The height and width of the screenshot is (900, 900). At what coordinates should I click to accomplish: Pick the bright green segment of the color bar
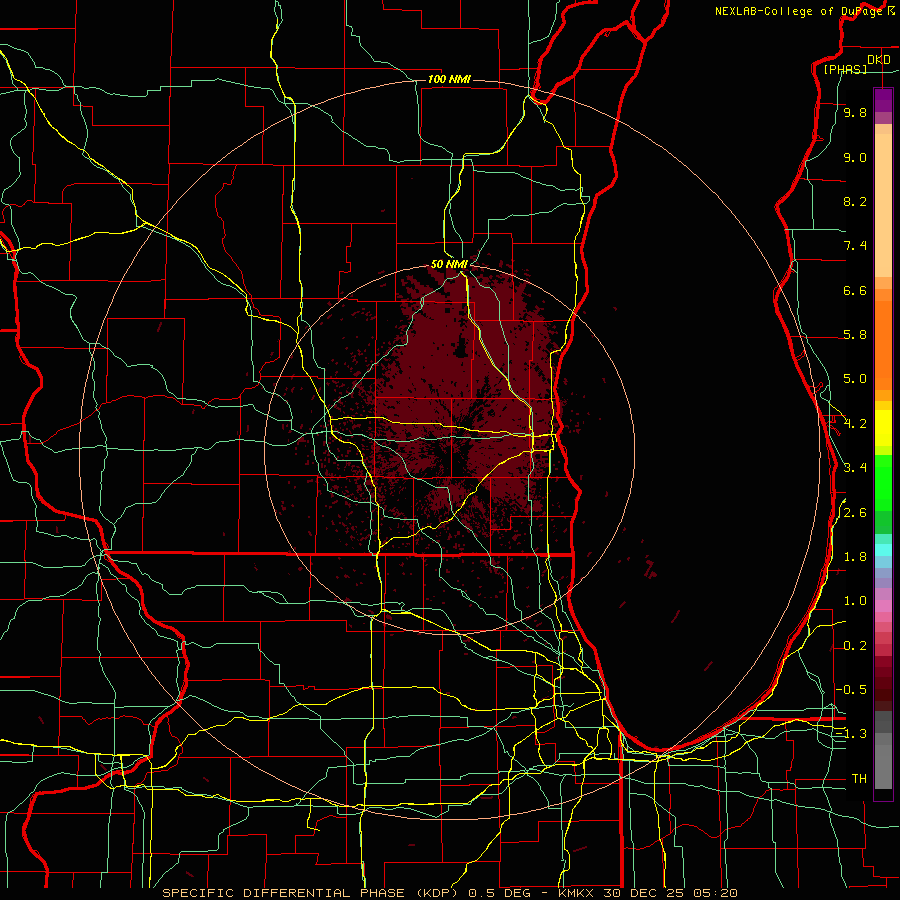pyautogui.click(x=883, y=483)
